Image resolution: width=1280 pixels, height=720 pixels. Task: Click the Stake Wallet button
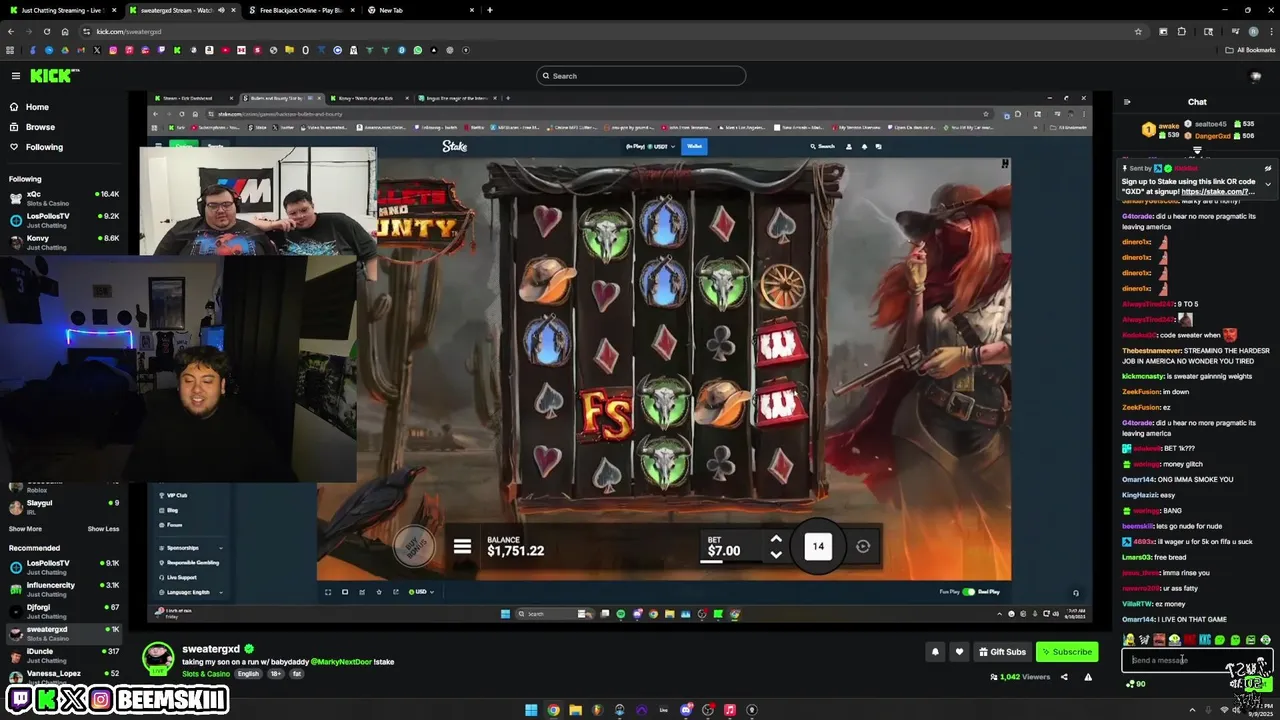point(695,146)
